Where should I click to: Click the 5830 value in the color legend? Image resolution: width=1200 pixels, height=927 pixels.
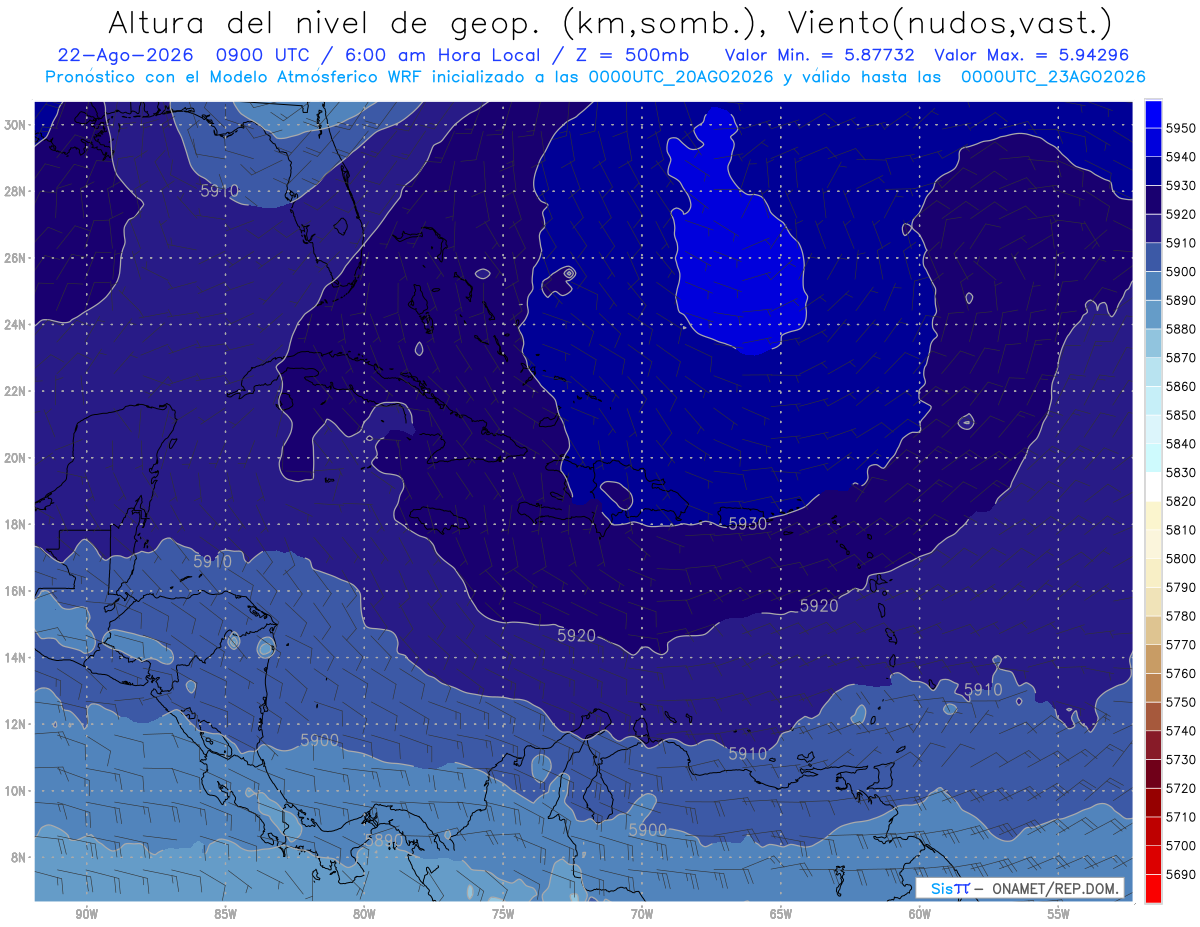pos(1180,472)
